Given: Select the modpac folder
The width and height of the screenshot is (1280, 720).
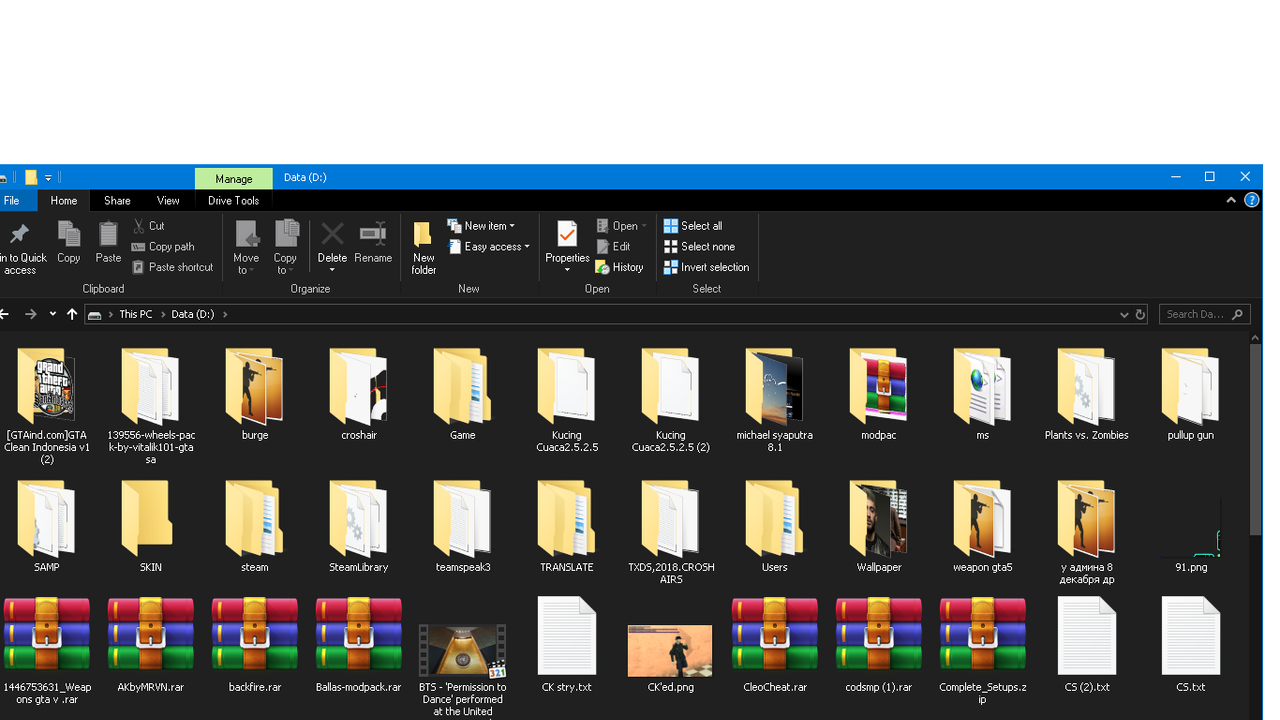Looking at the screenshot, I should [x=879, y=394].
